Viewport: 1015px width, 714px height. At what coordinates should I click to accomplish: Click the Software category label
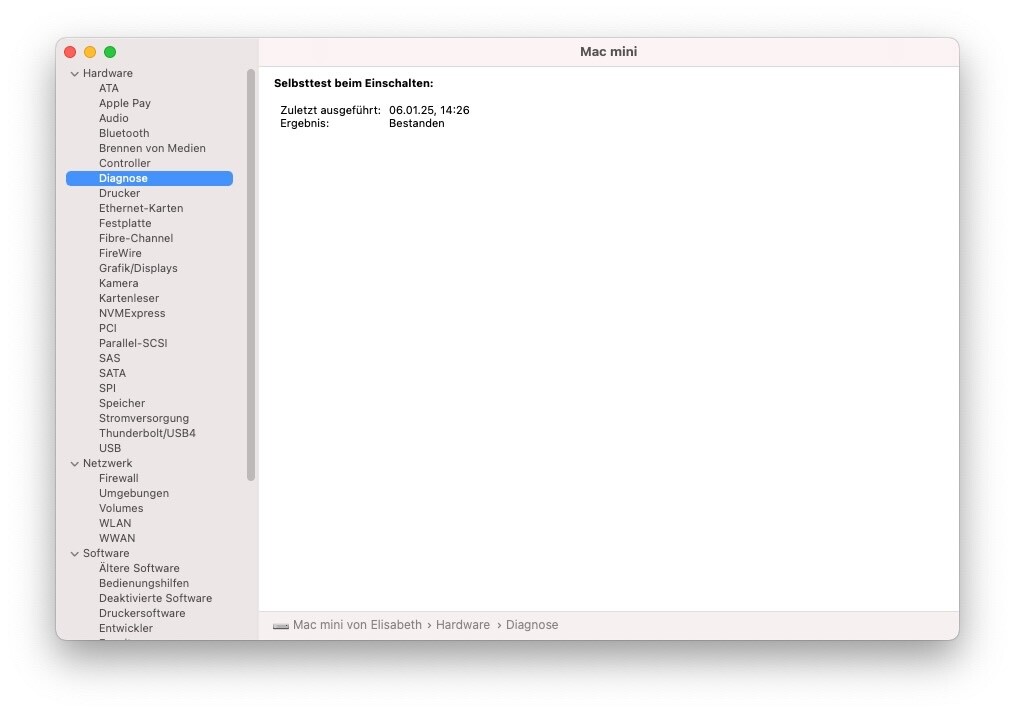pyautogui.click(x=106, y=553)
